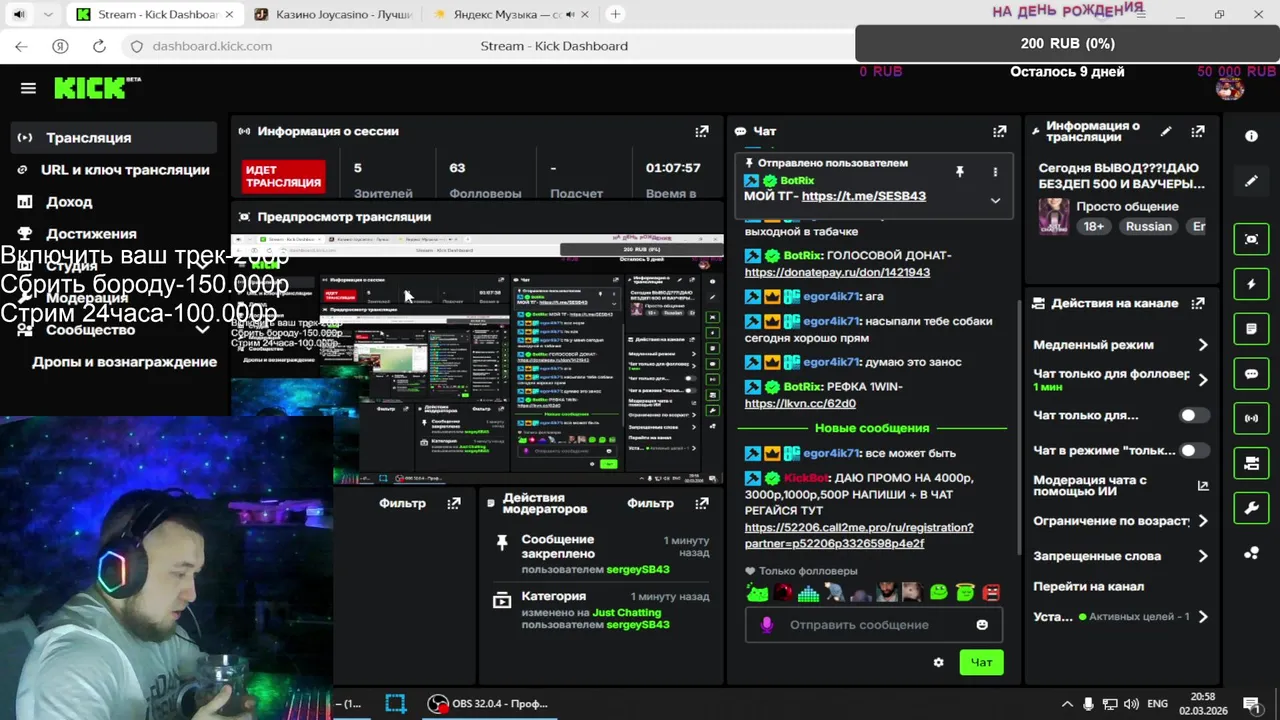
Task: Click the 18+ tag
Action: click(1094, 226)
